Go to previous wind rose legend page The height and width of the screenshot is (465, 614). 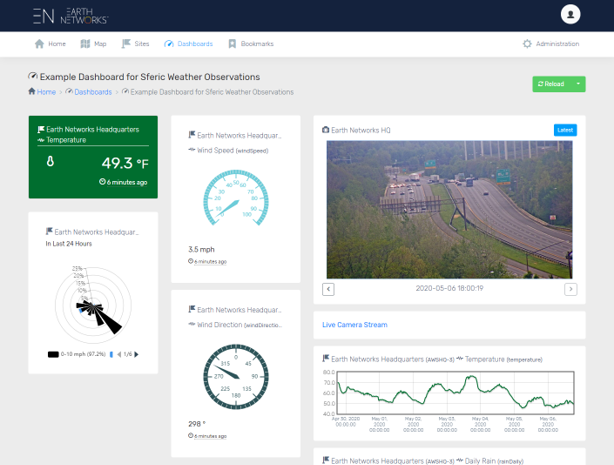pyautogui.click(x=119, y=354)
